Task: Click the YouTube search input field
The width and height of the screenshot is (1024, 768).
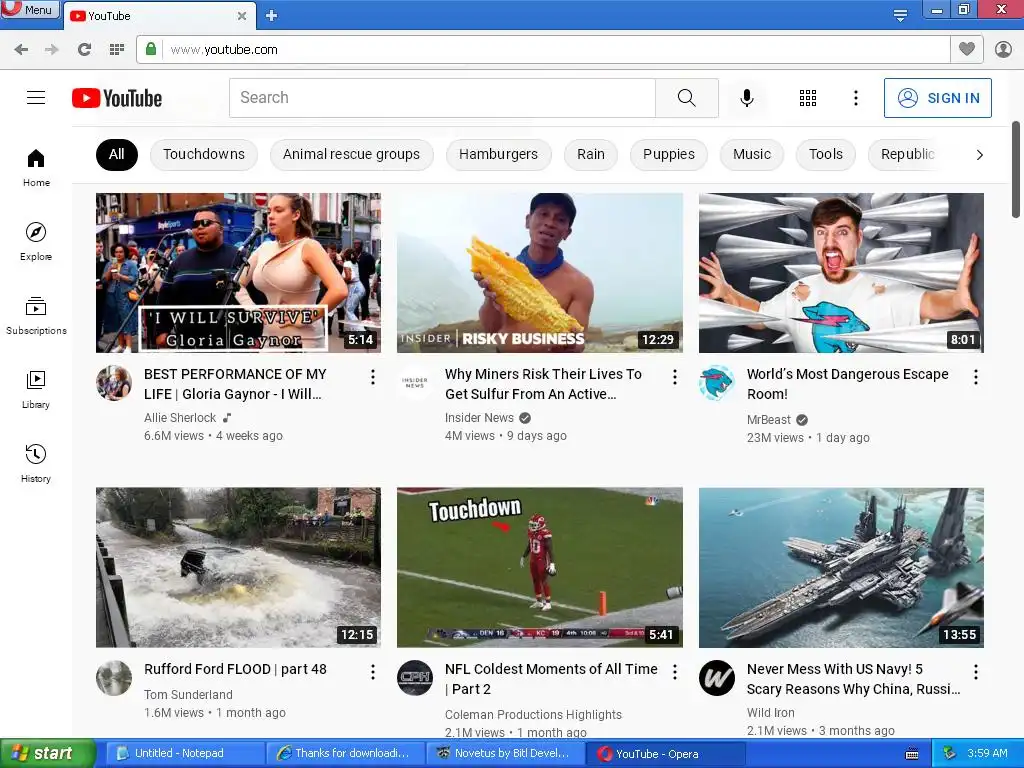Action: click(x=442, y=98)
